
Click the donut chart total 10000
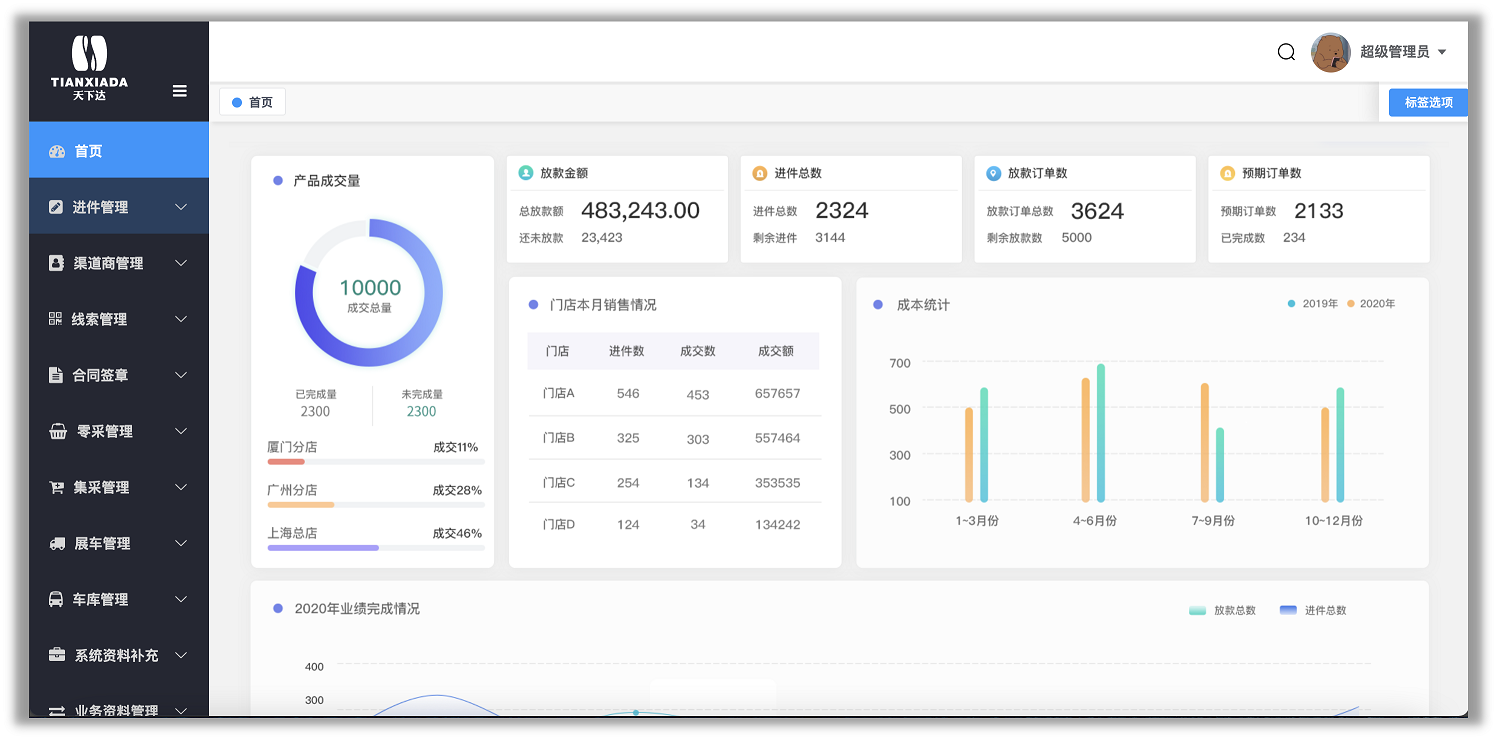coord(370,288)
